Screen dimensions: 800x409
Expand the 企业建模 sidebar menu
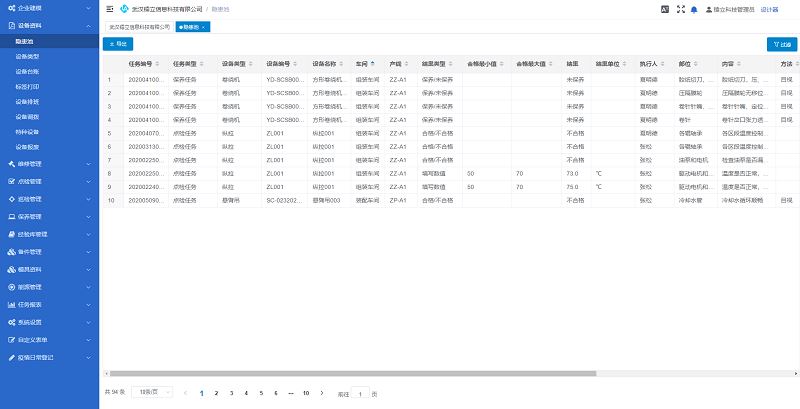click(48, 7)
